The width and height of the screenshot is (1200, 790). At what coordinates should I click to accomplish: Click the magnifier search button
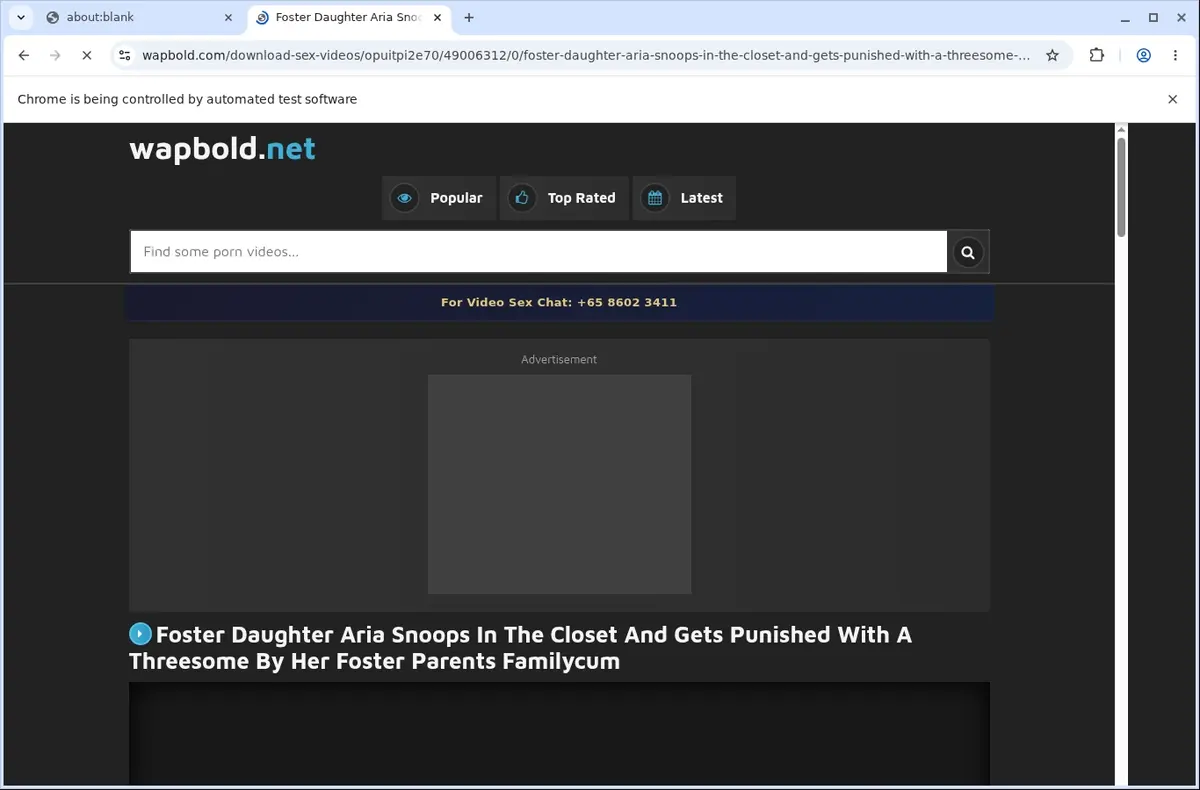(968, 252)
